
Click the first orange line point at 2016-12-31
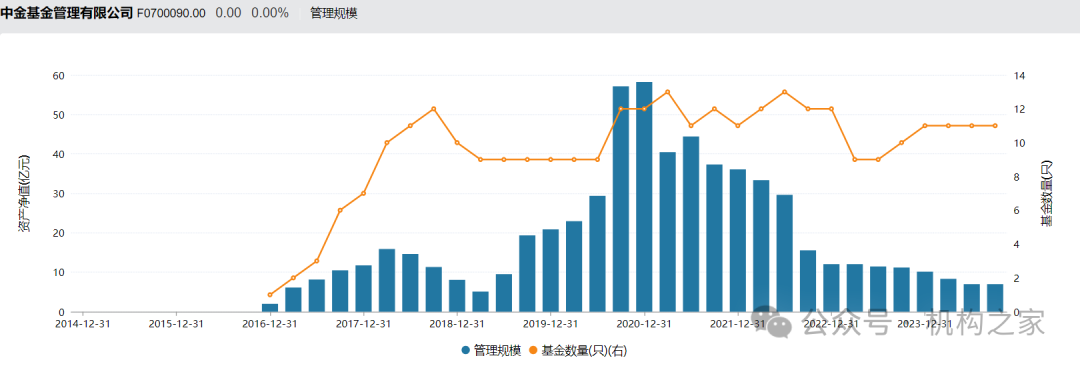270,295
